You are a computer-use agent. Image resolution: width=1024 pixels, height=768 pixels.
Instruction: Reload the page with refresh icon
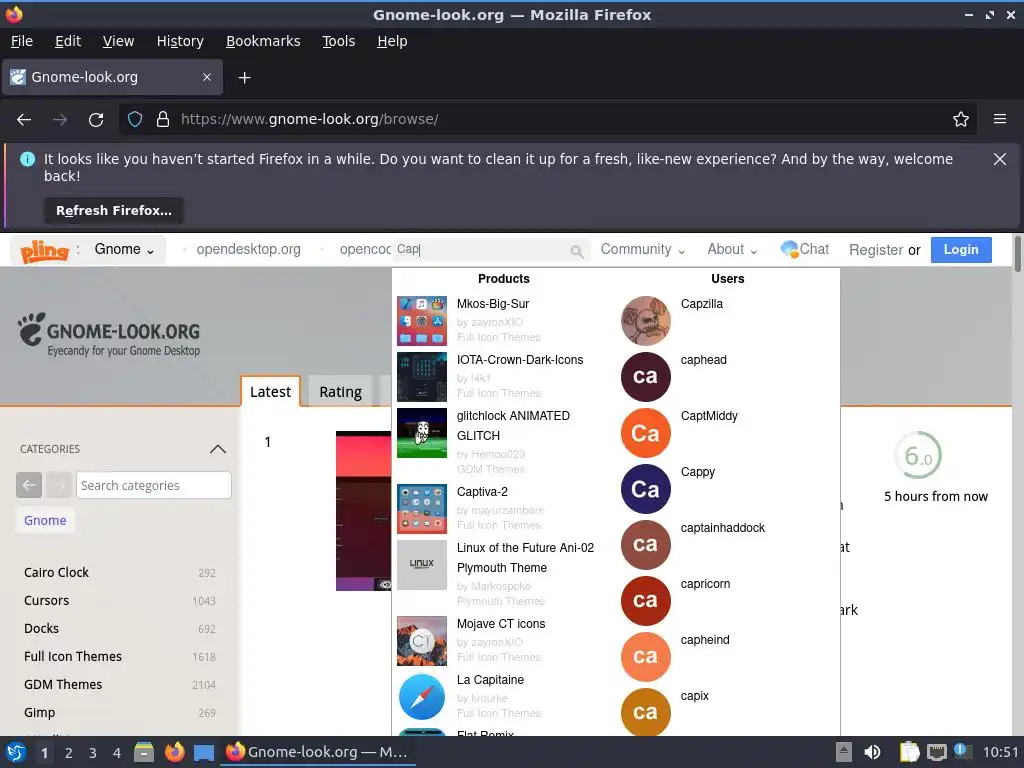click(96, 120)
